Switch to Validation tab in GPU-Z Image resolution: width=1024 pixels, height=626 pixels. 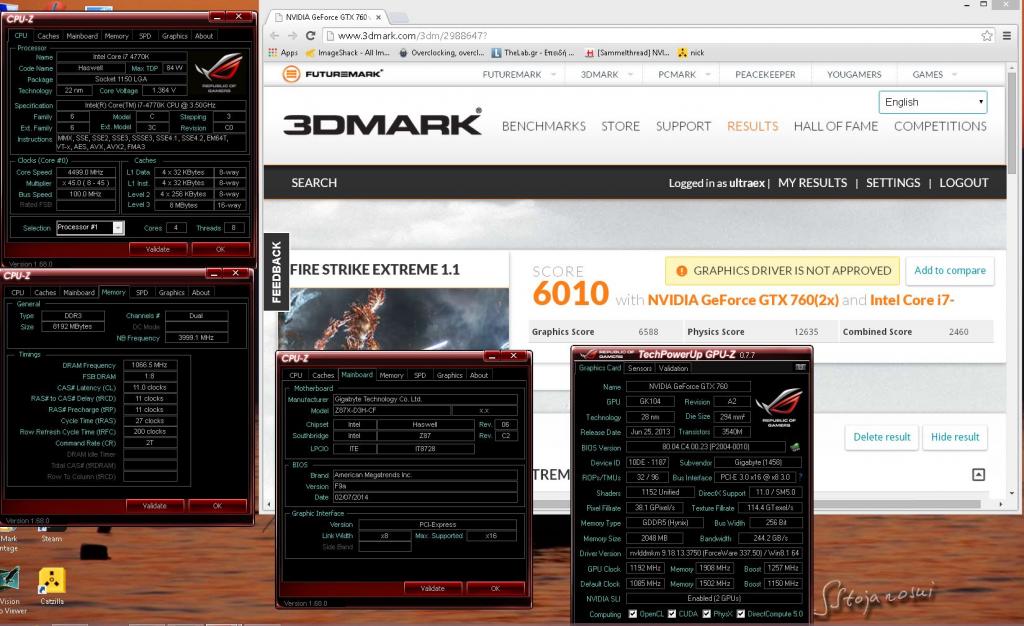point(673,368)
